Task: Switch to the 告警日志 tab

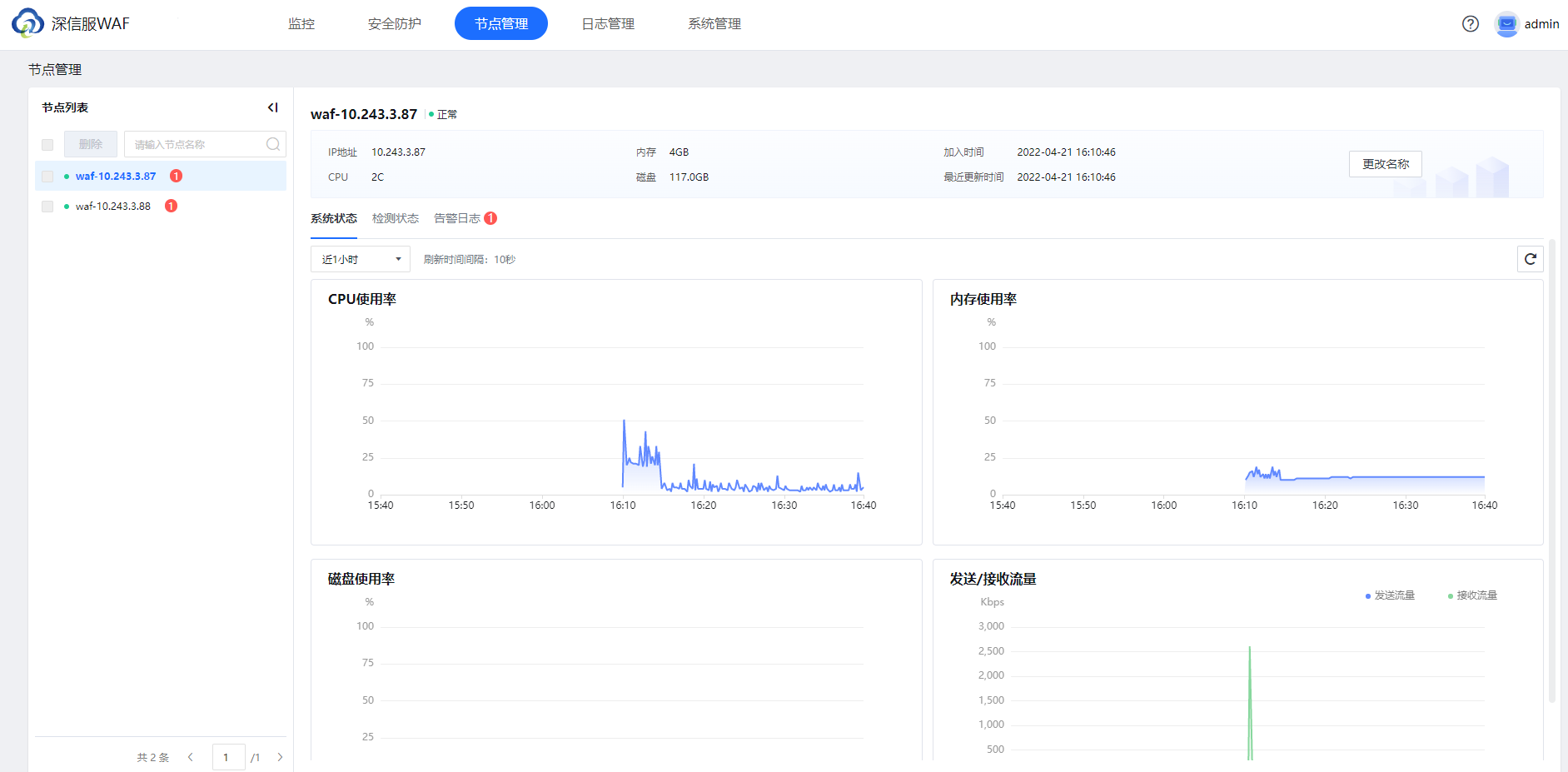Action: [x=457, y=218]
